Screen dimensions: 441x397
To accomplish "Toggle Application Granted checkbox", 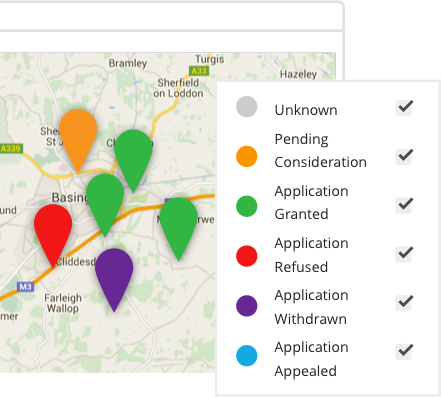I will pyautogui.click(x=404, y=205).
